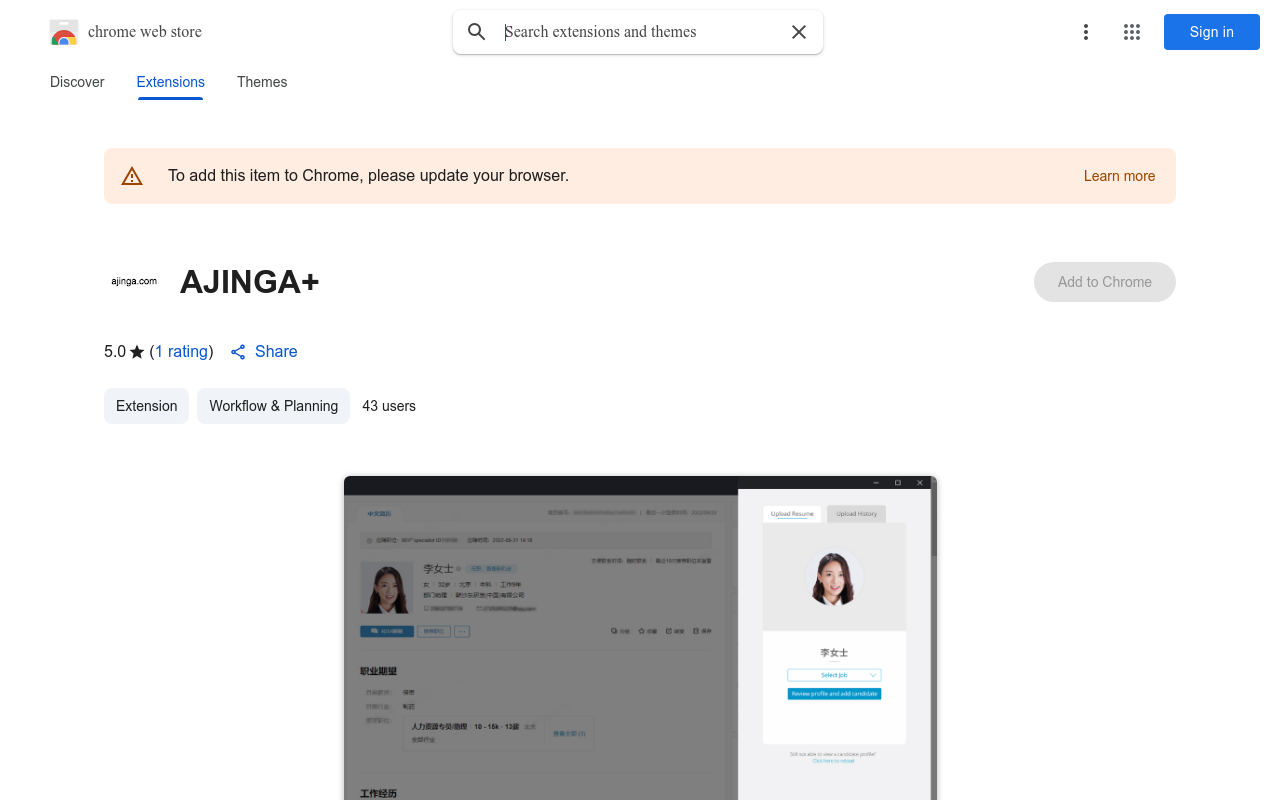Clear search with the X icon
Viewport: 1280px width, 800px height.
pyautogui.click(x=799, y=32)
